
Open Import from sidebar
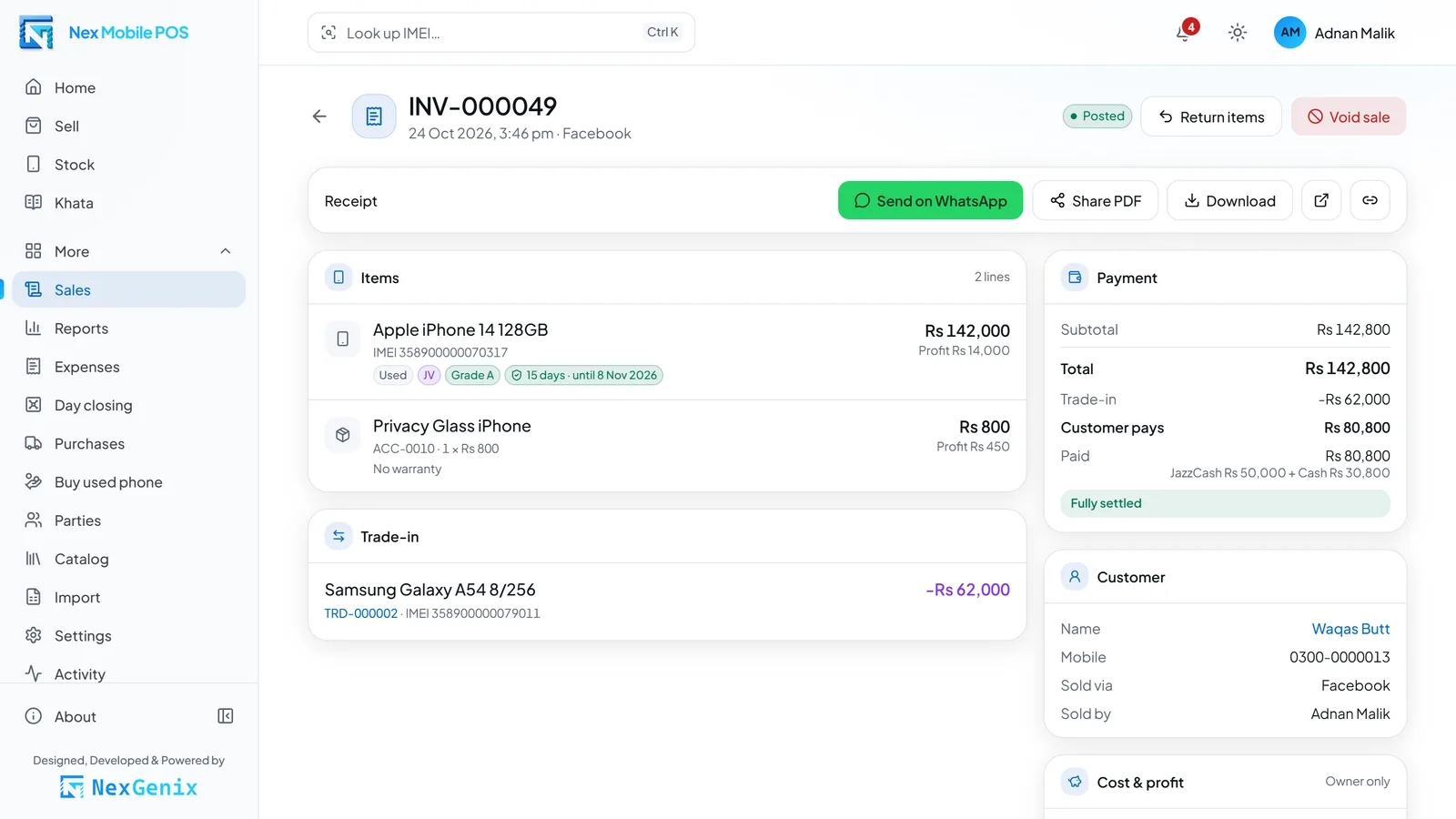[129, 597]
